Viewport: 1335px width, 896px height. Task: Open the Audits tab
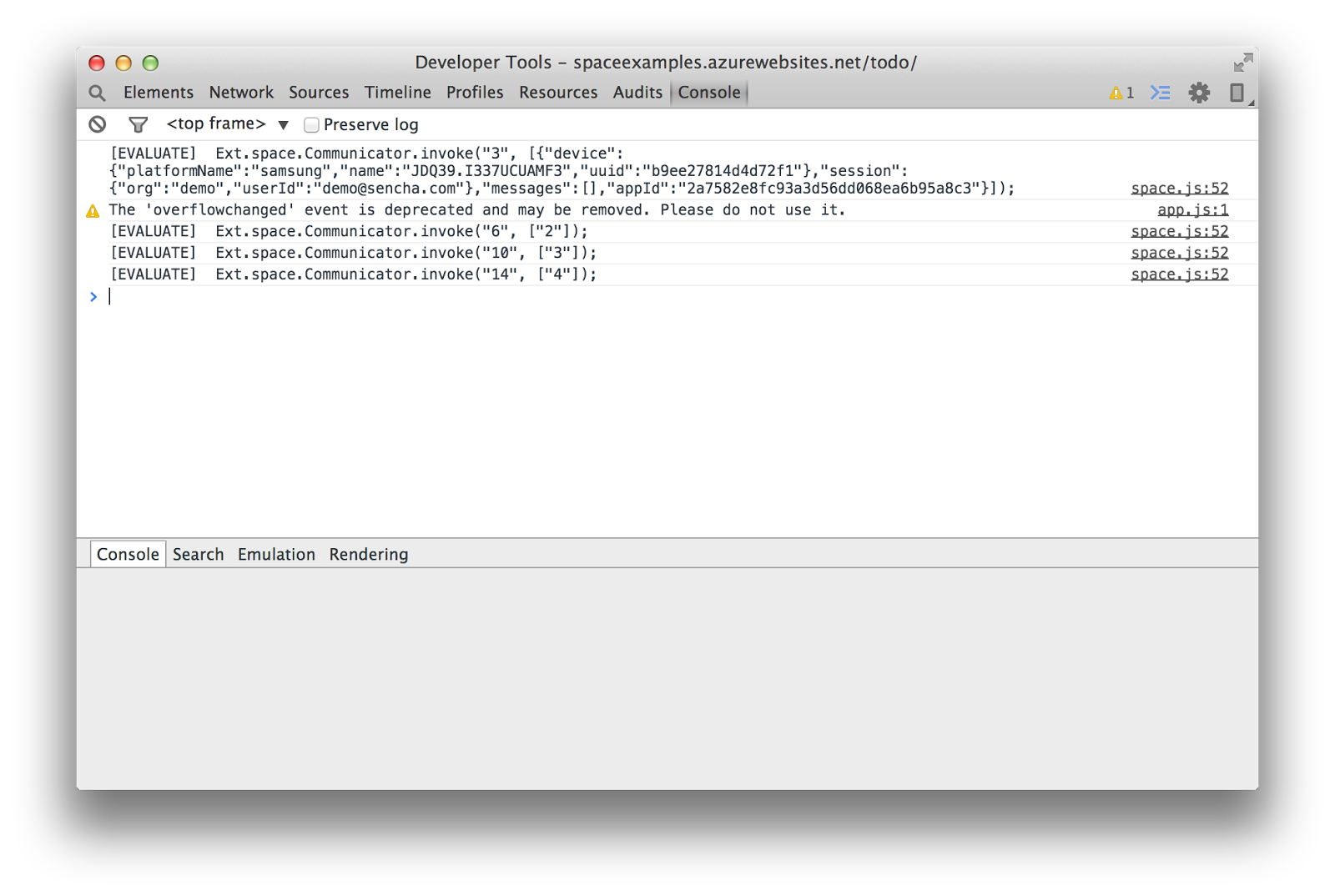point(637,93)
